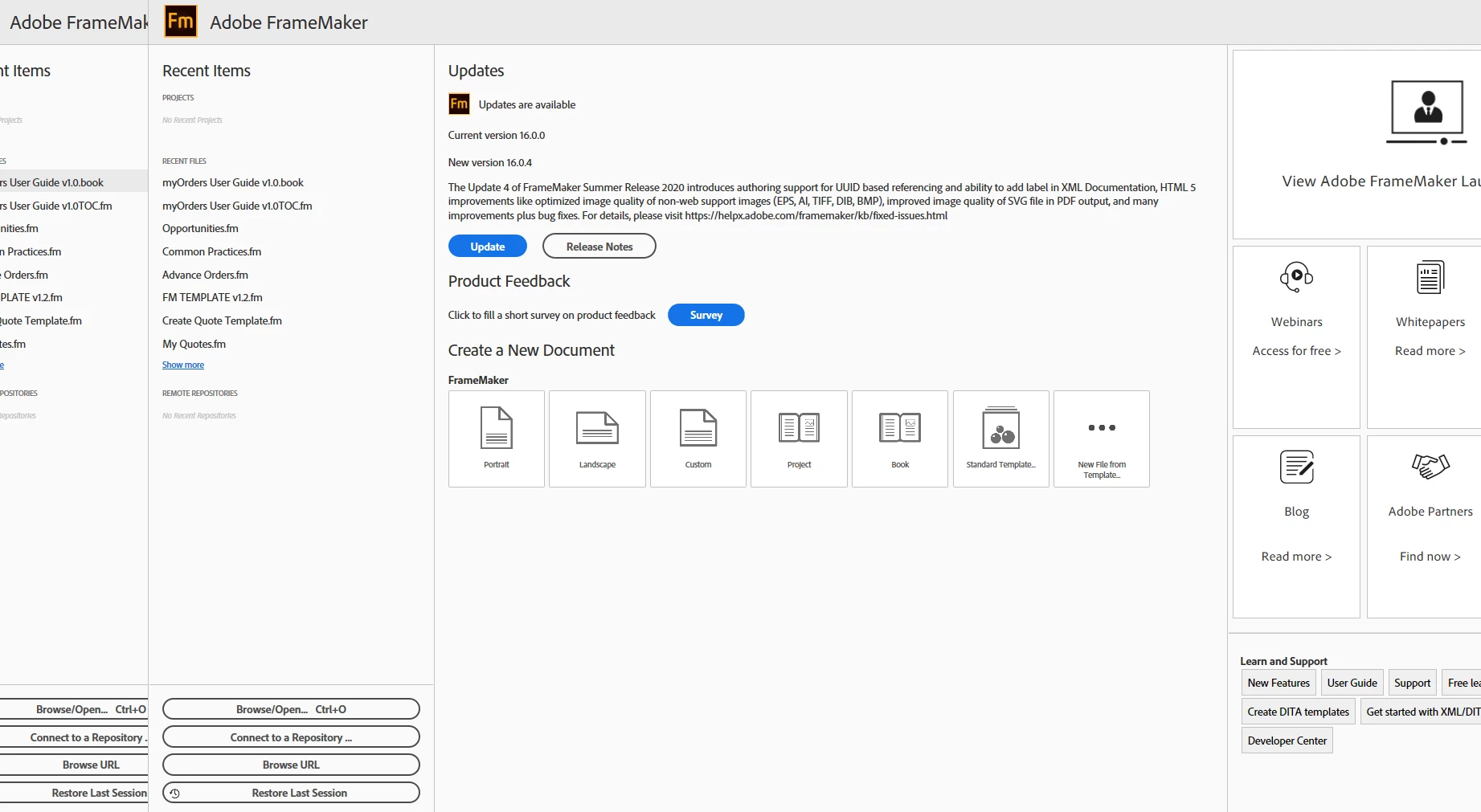Open recent file Advance Orders.fm

pos(205,275)
